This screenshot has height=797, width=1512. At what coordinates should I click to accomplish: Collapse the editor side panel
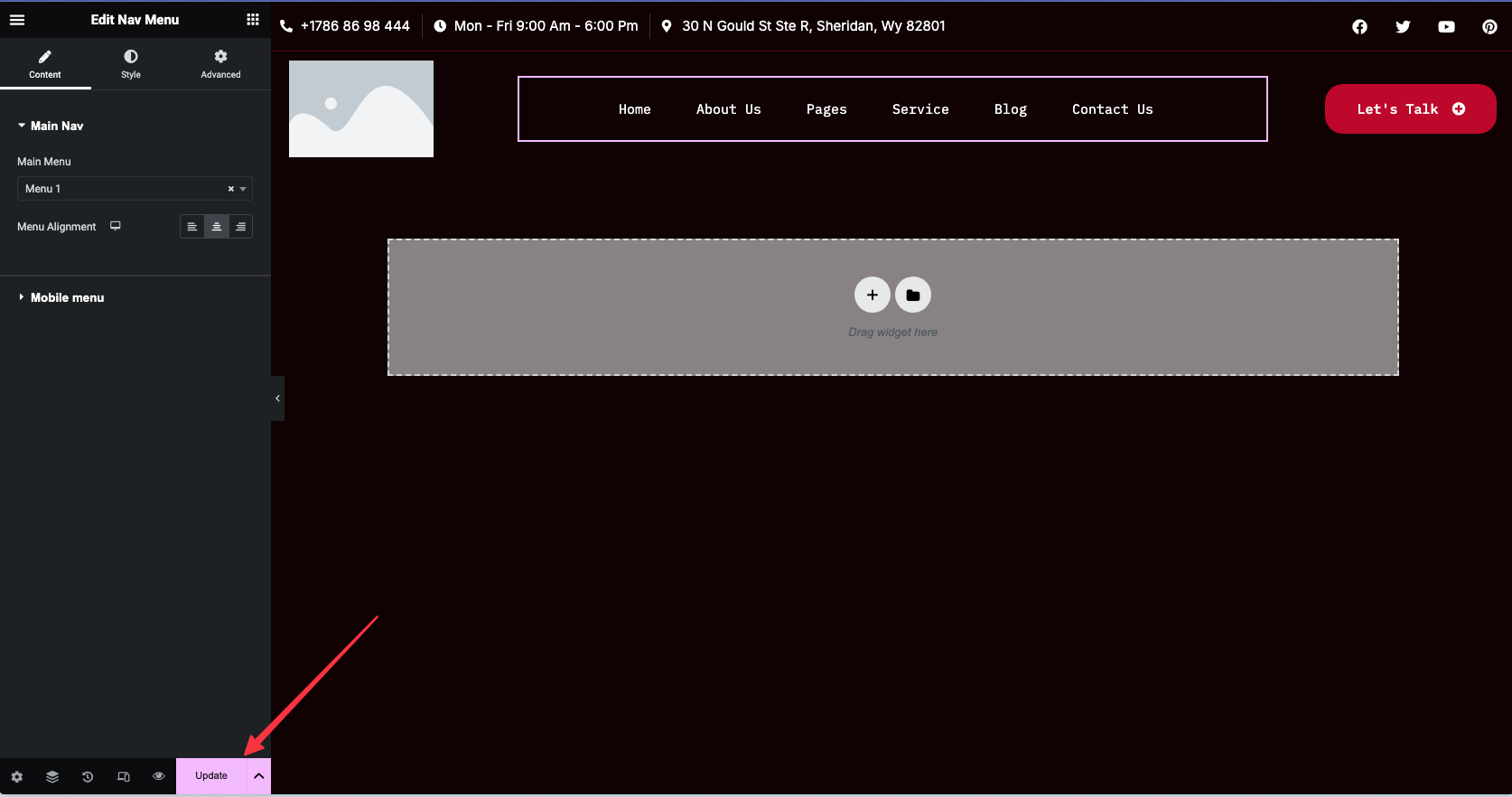(x=277, y=398)
